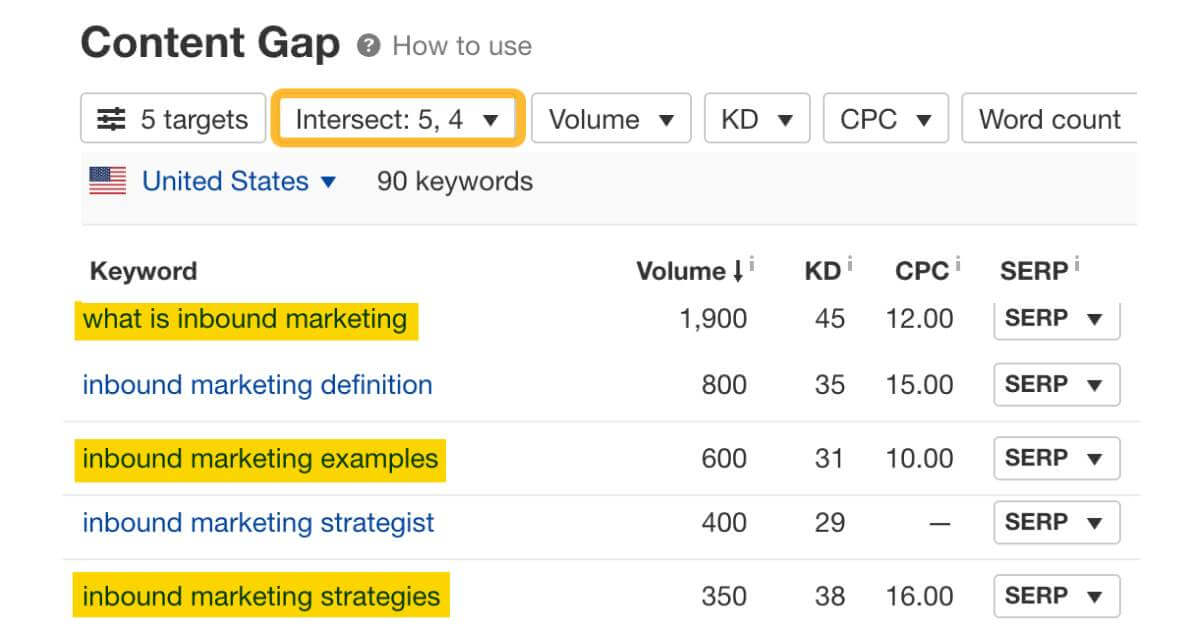The height and width of the screenshot is (628, 1200).
Task: Click the volume value 800
Action: 724,385
